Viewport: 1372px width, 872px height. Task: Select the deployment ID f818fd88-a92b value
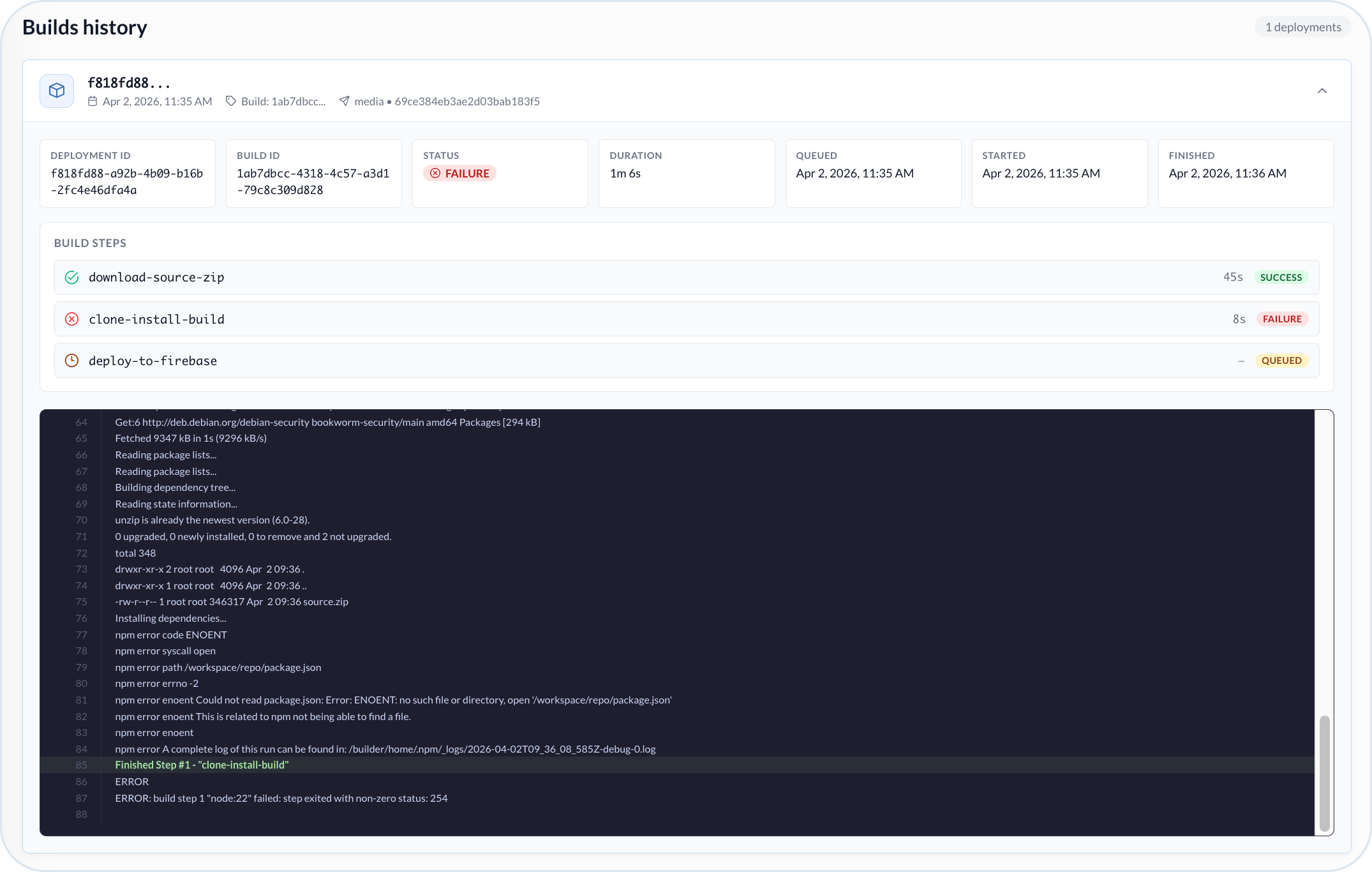coord(127,181)
